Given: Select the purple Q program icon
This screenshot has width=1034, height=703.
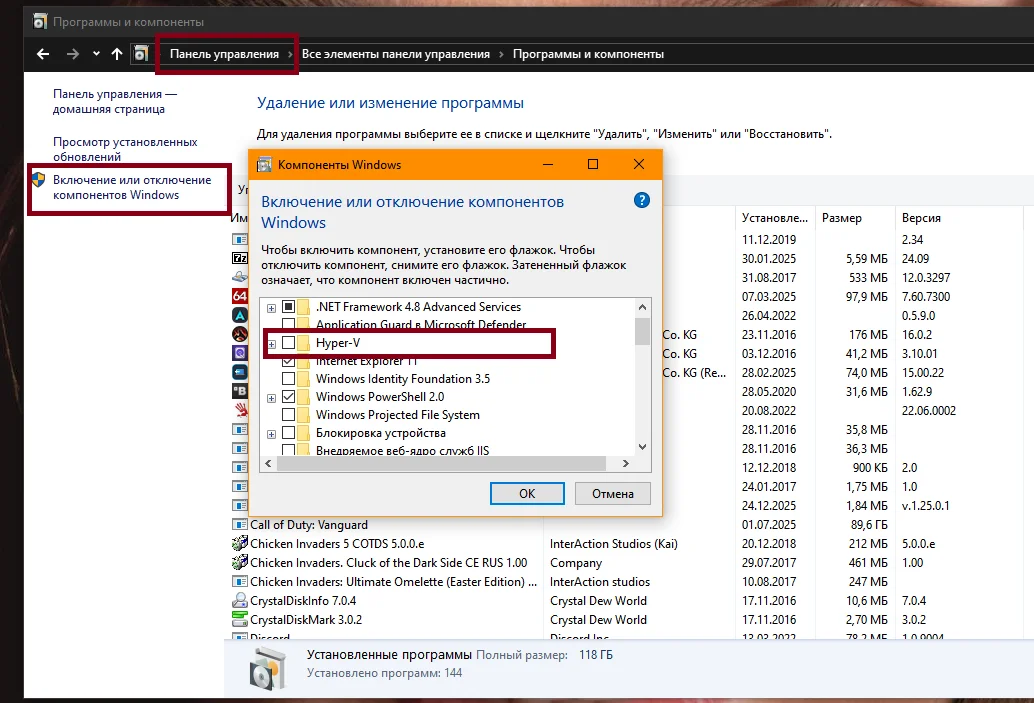Looking at the screenshot, I should coord(240,353).
